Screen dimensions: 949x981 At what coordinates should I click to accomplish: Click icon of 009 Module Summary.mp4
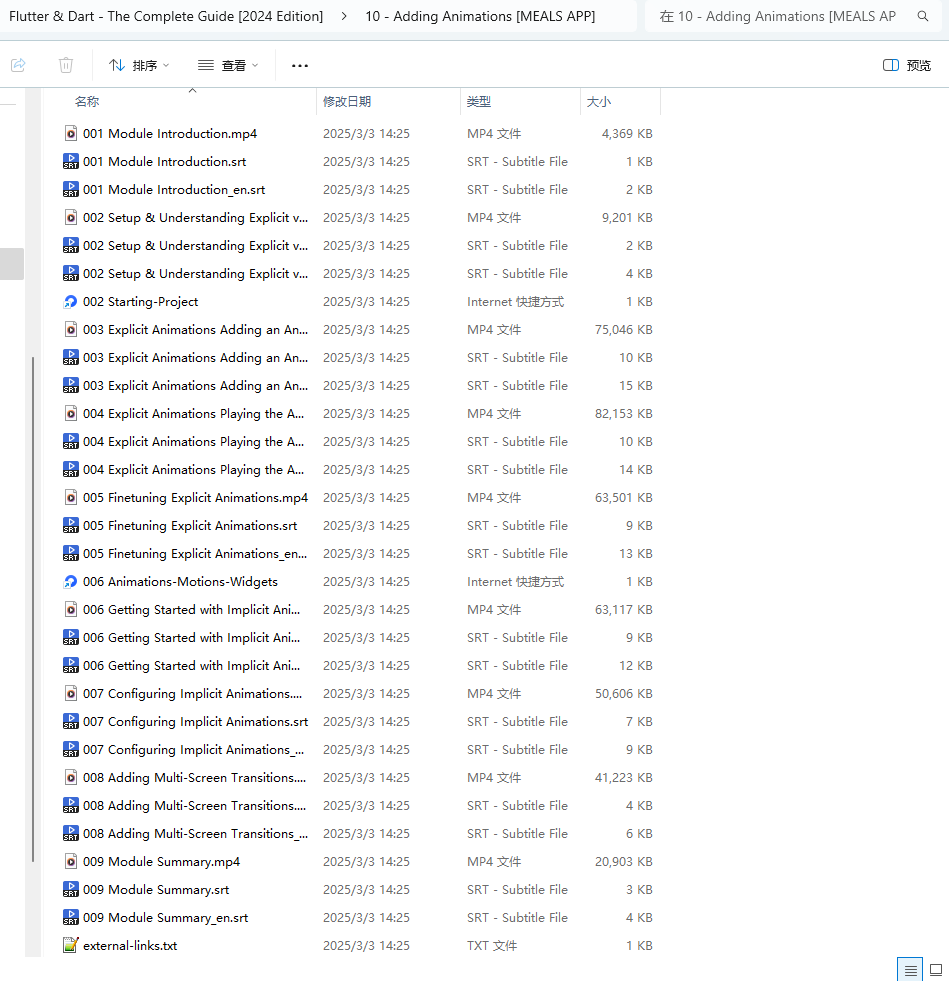tap(71, 862)
